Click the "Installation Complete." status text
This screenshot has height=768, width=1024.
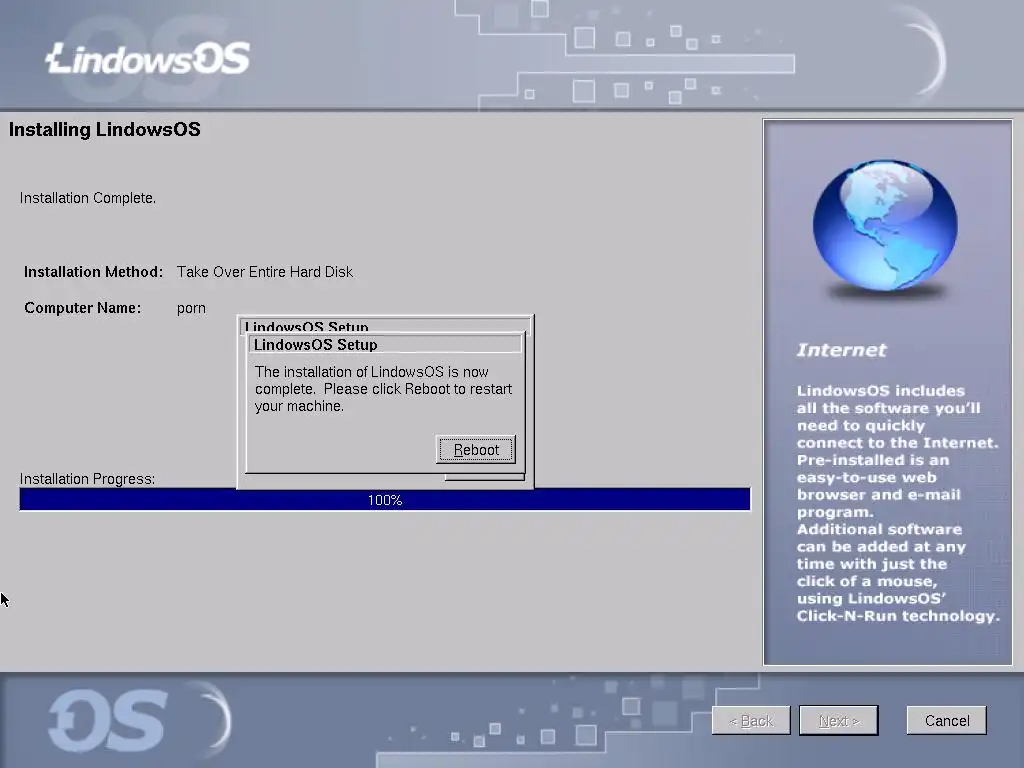point(88,198)
